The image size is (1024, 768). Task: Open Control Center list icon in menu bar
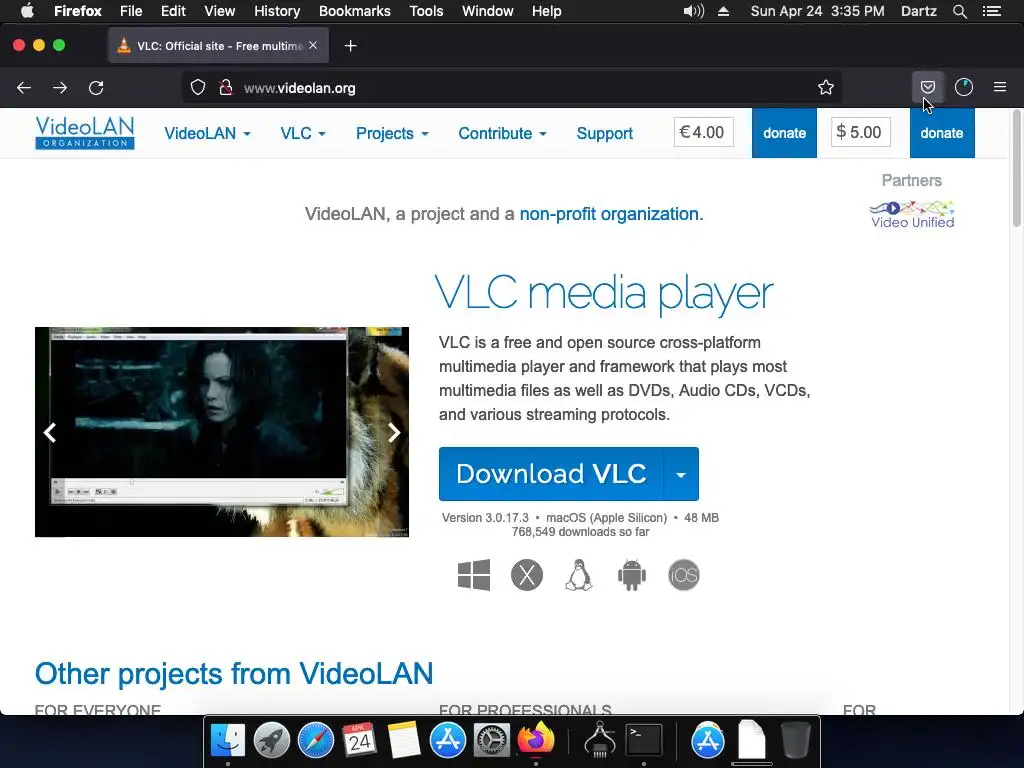tap(992, 11)
